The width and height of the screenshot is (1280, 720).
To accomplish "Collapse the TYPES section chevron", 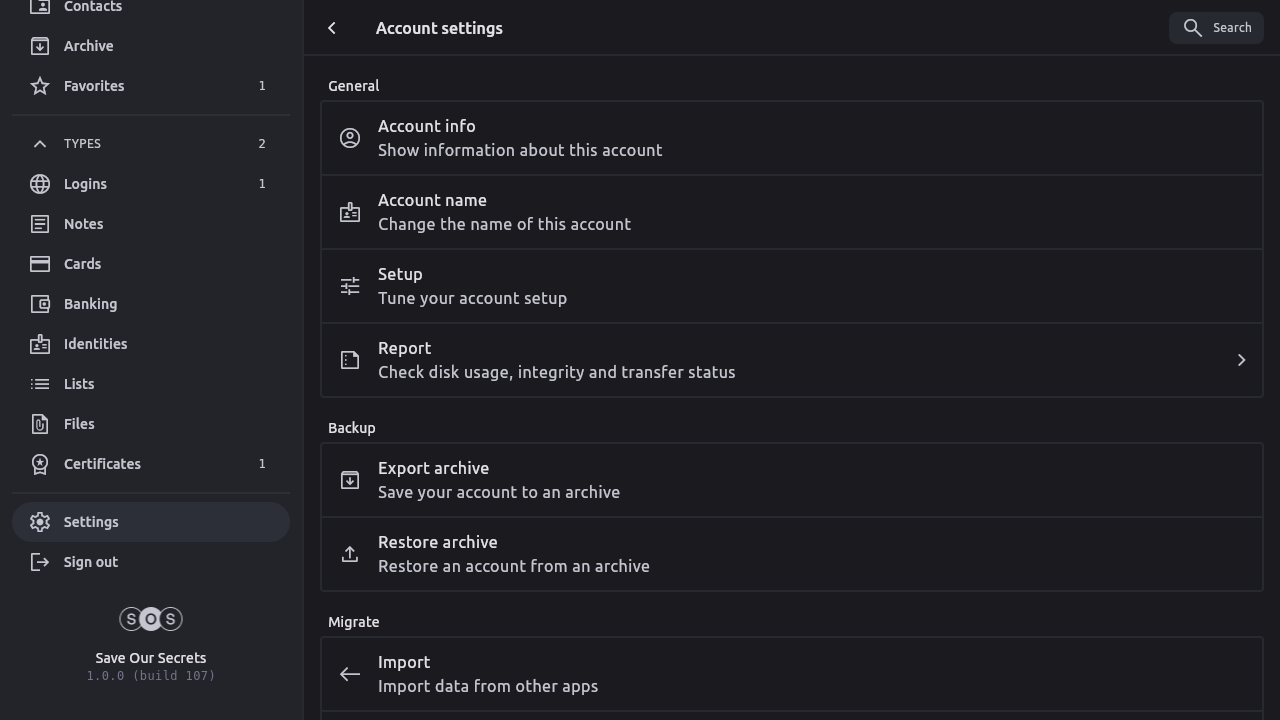I will (x=40, y=144).
